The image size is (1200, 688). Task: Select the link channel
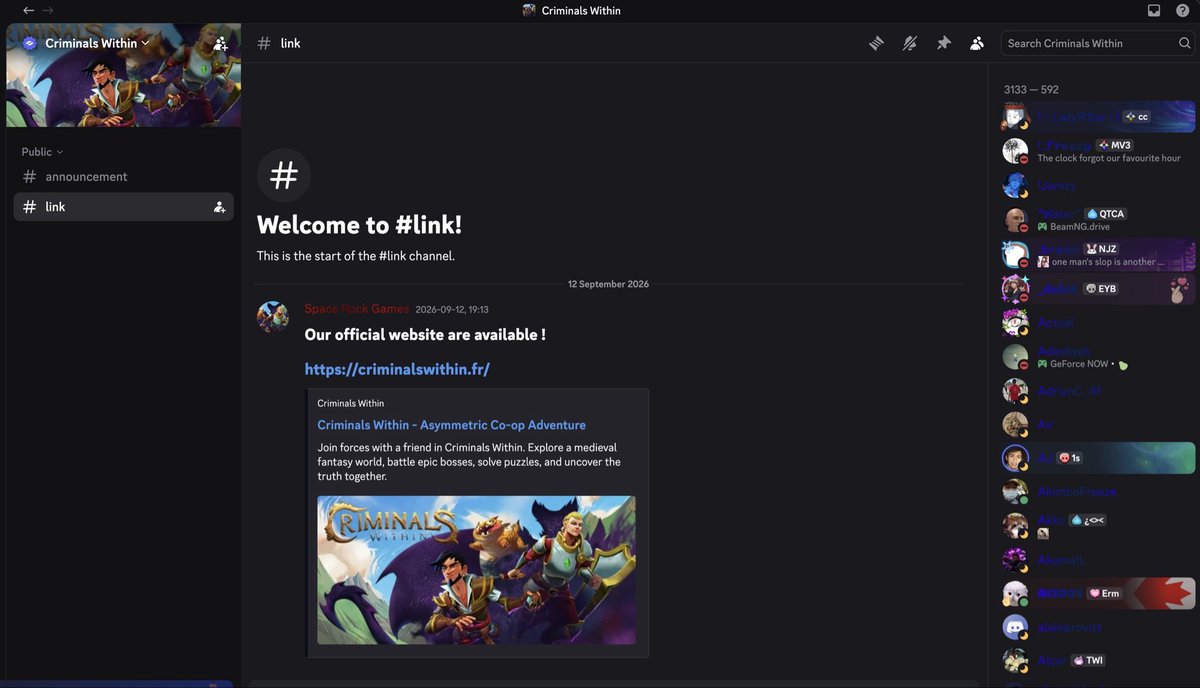123,207
